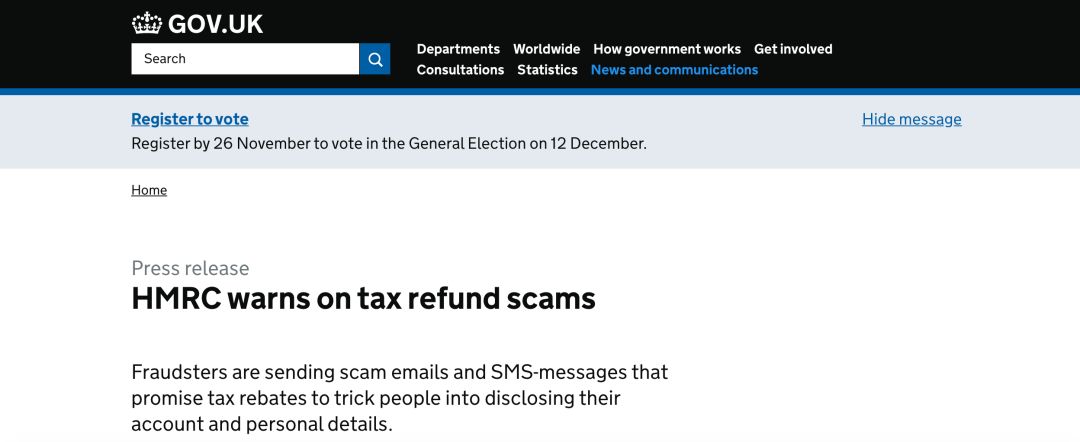This screenshot has width=1080, height=442.
Task: Open How government works page
Action: tap(667, 49)
